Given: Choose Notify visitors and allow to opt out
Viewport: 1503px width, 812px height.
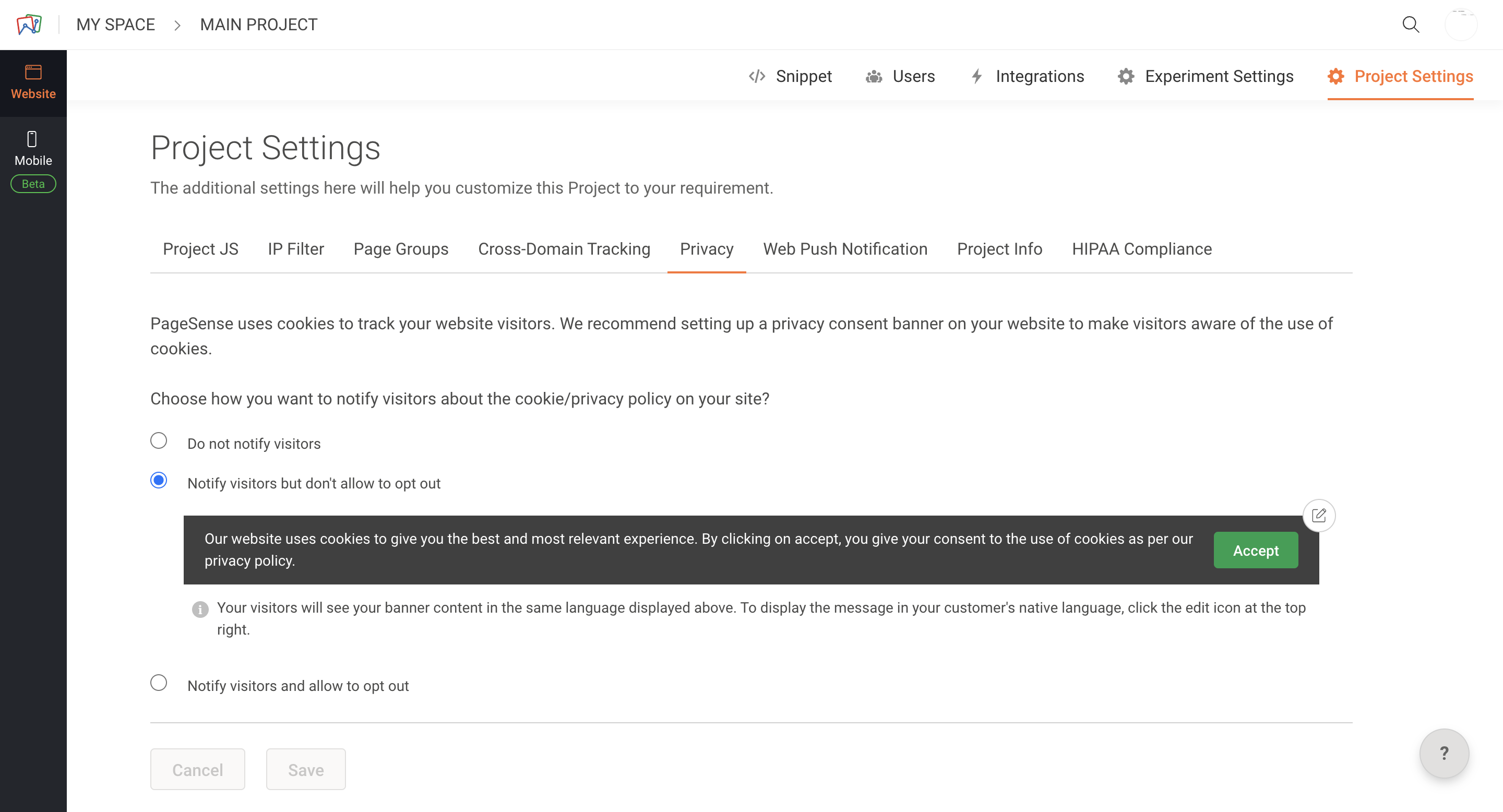Looking at the screenshot, I should (159, 683).
